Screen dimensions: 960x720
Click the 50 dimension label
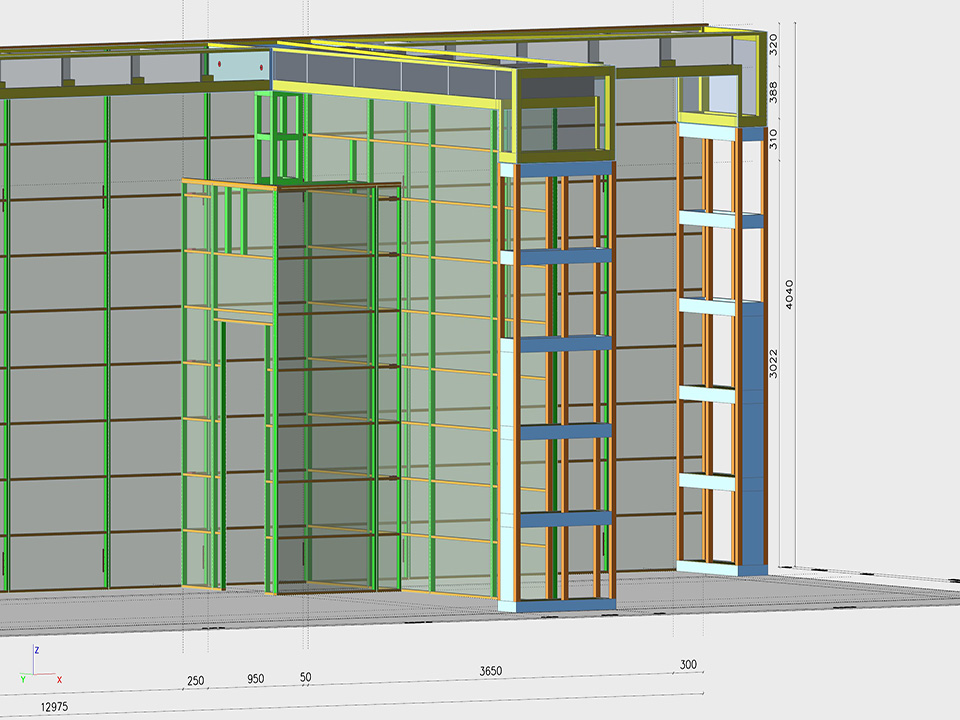point(305,677)
